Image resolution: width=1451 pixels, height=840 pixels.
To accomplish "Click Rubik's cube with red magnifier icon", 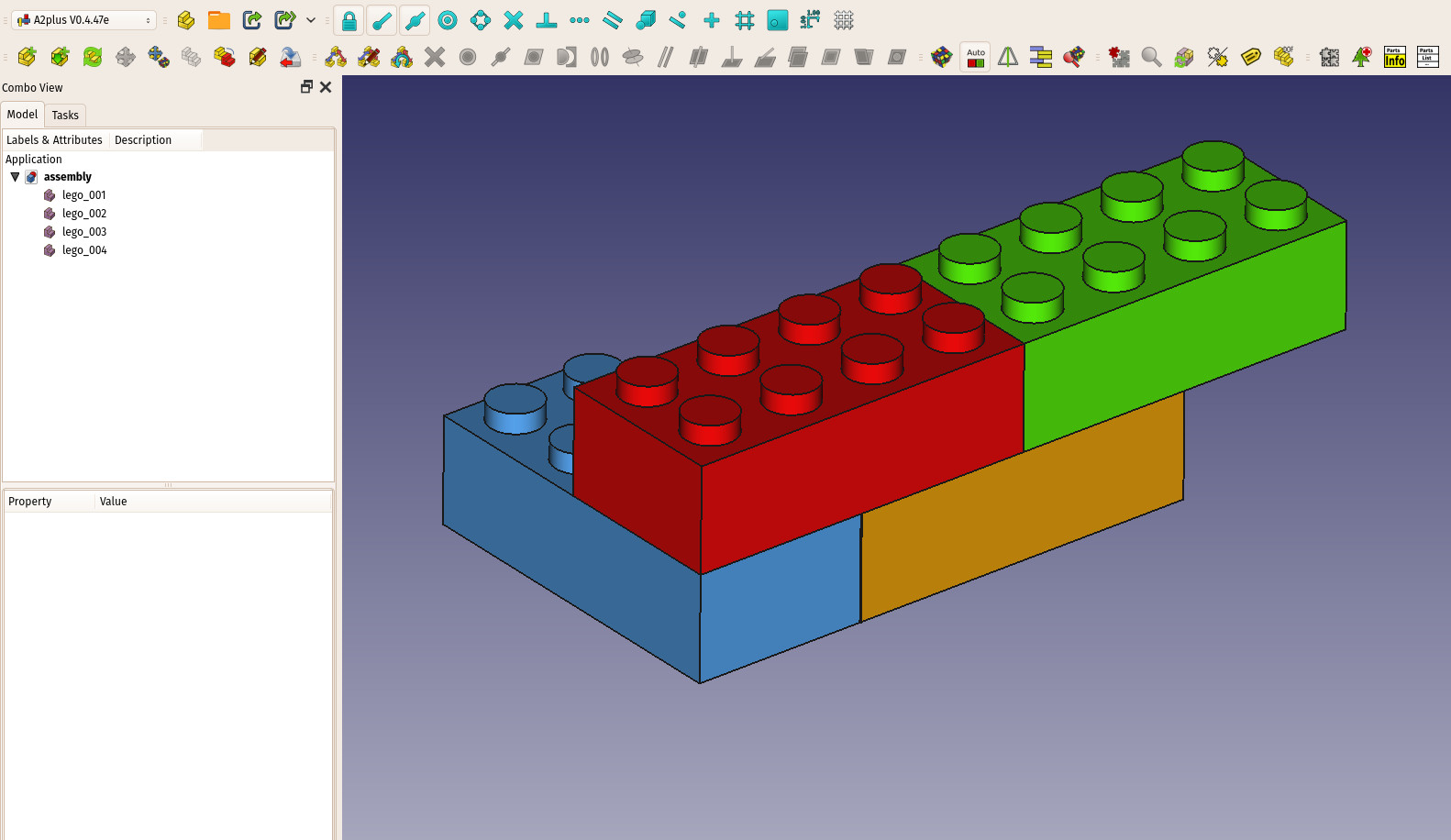I will pyautogui.click(x=1074, y=57).
